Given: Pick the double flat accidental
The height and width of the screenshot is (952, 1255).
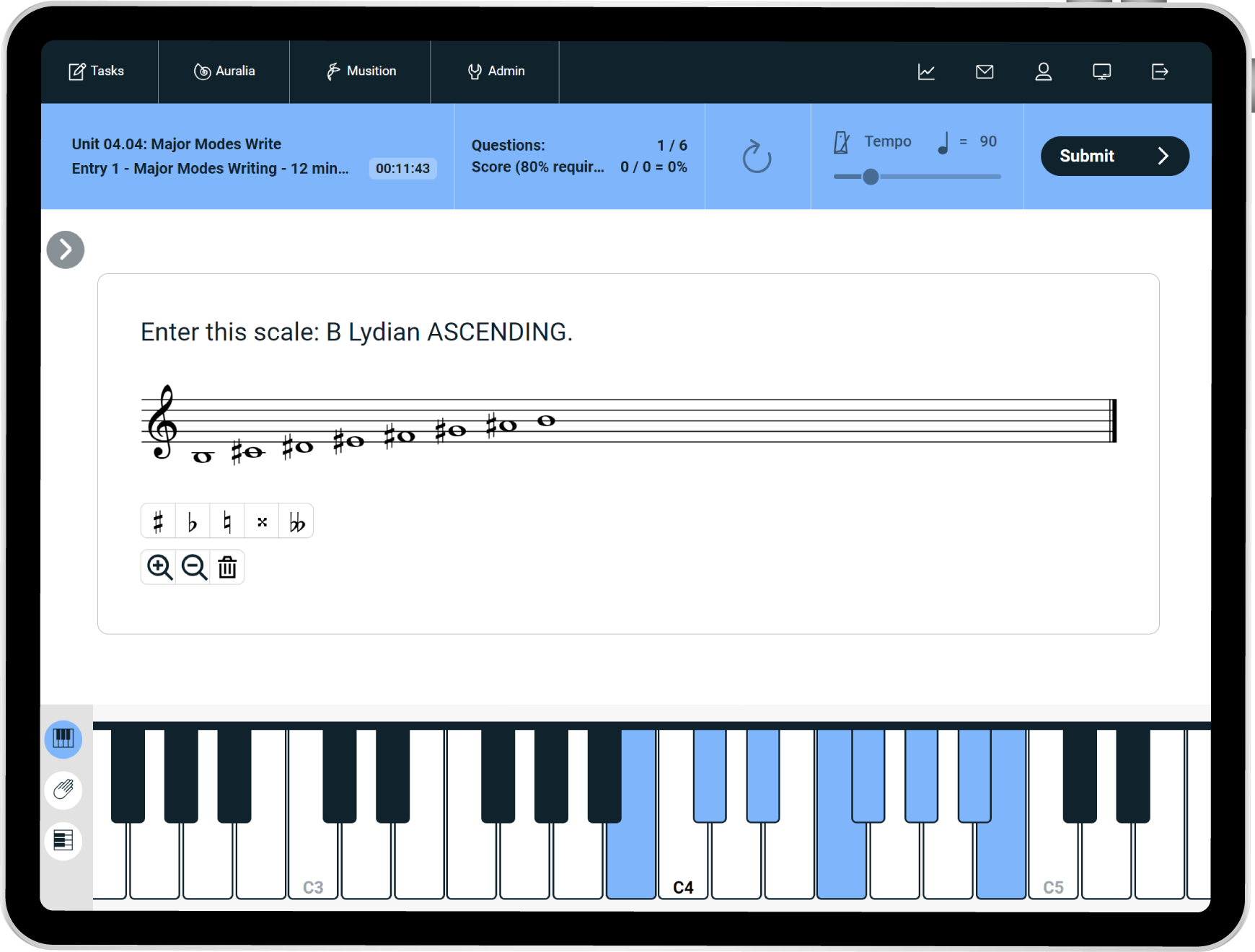Looking at the screenshot, I should click(x=296, y=521).
